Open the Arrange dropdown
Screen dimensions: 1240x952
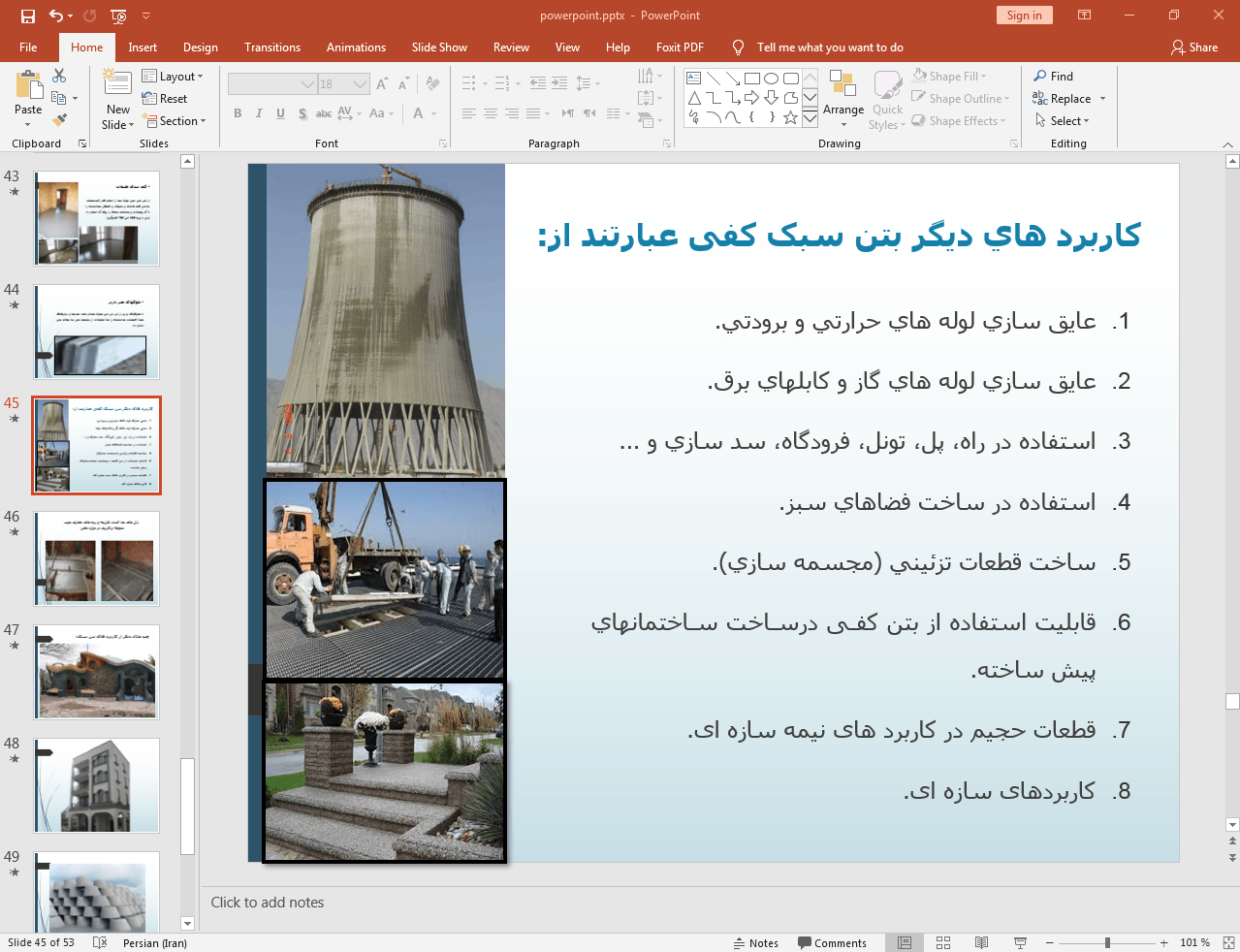click(x=843, y=100)
